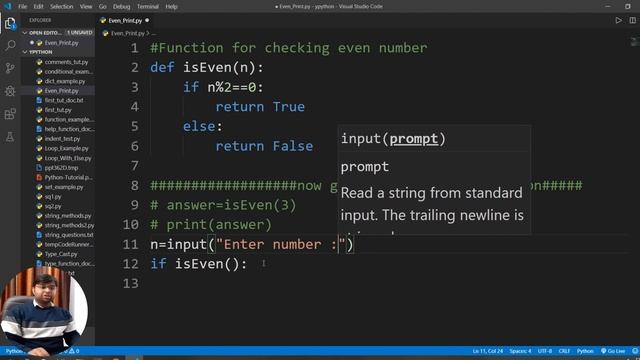Click 'prompt' parameter in signature help popup

click(413, 139)
